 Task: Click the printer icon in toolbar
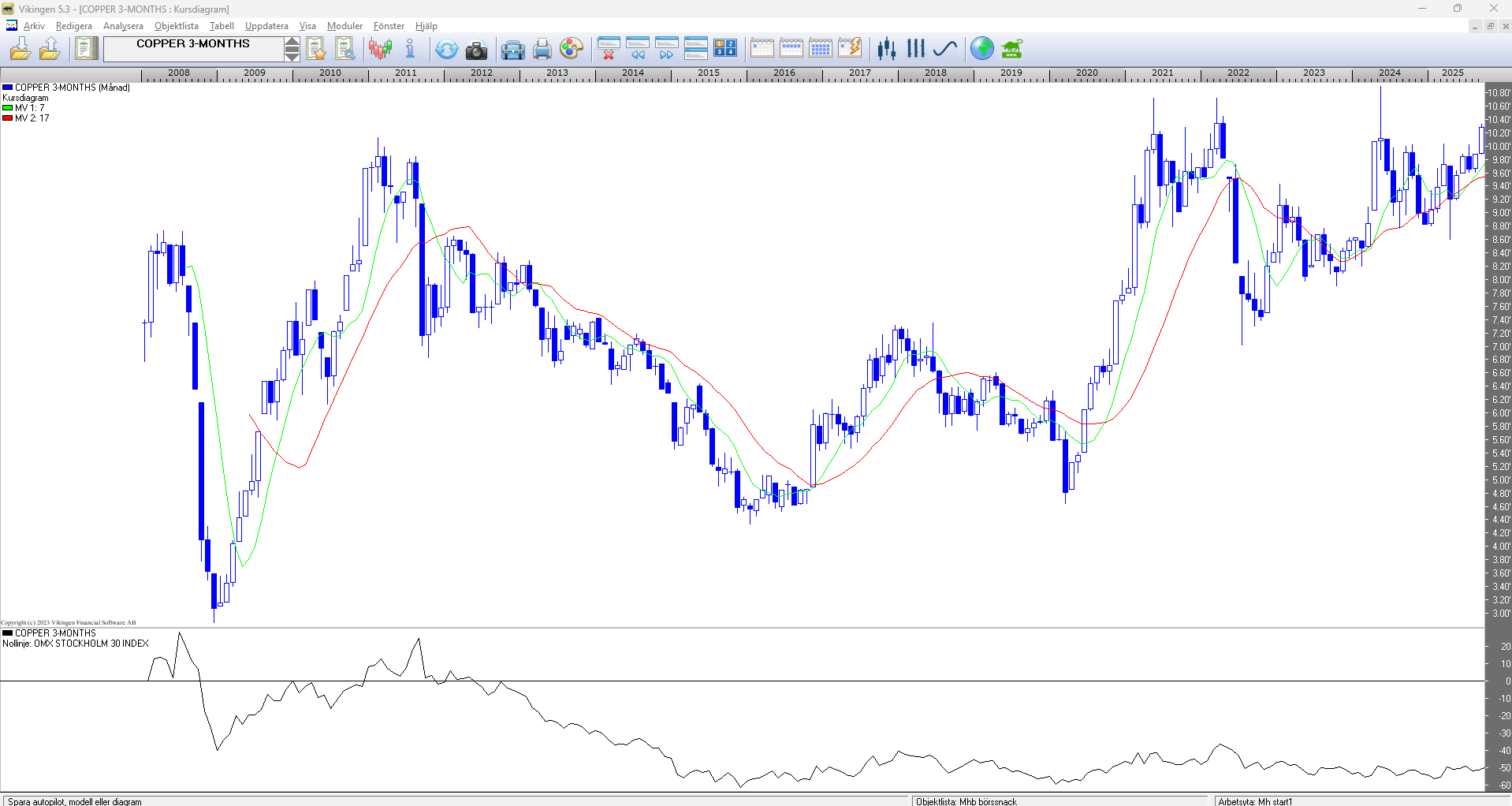coord(542,50)
